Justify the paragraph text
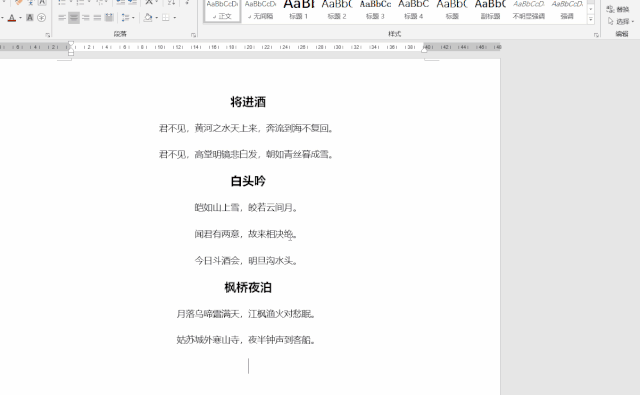Screen dimensions: 640x395 [97, 18]
